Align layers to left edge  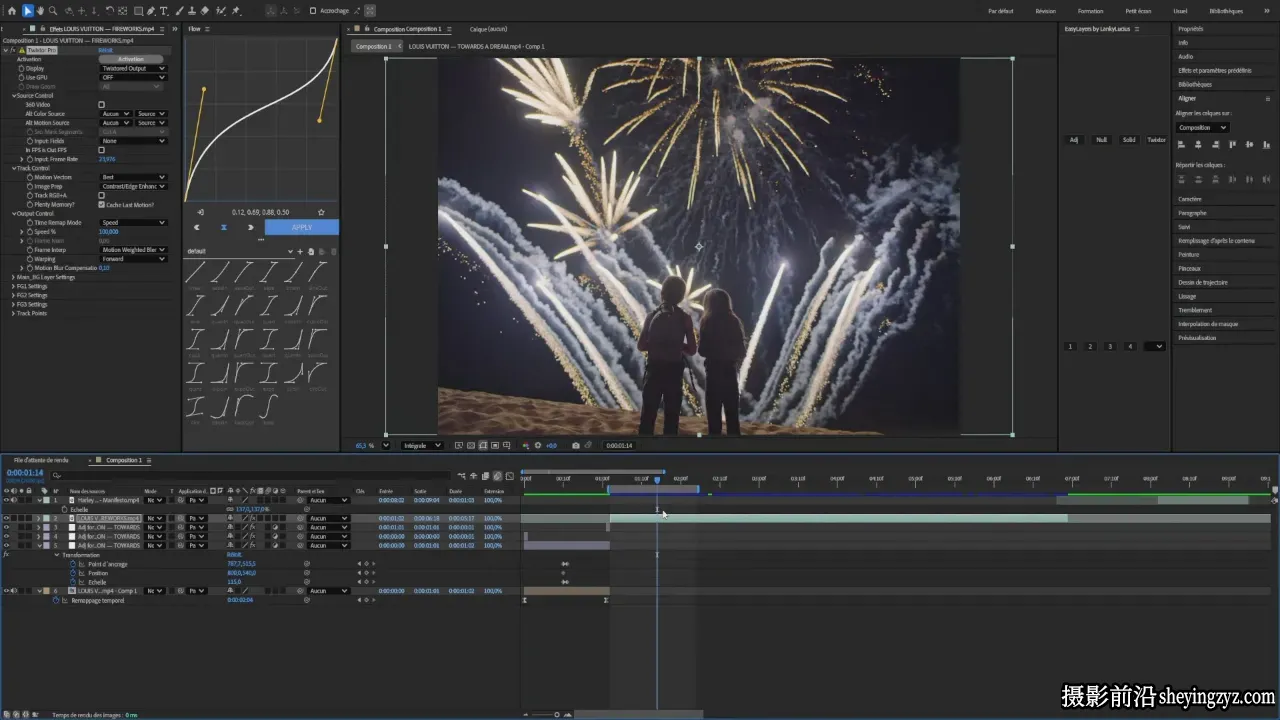(1181, 145)
